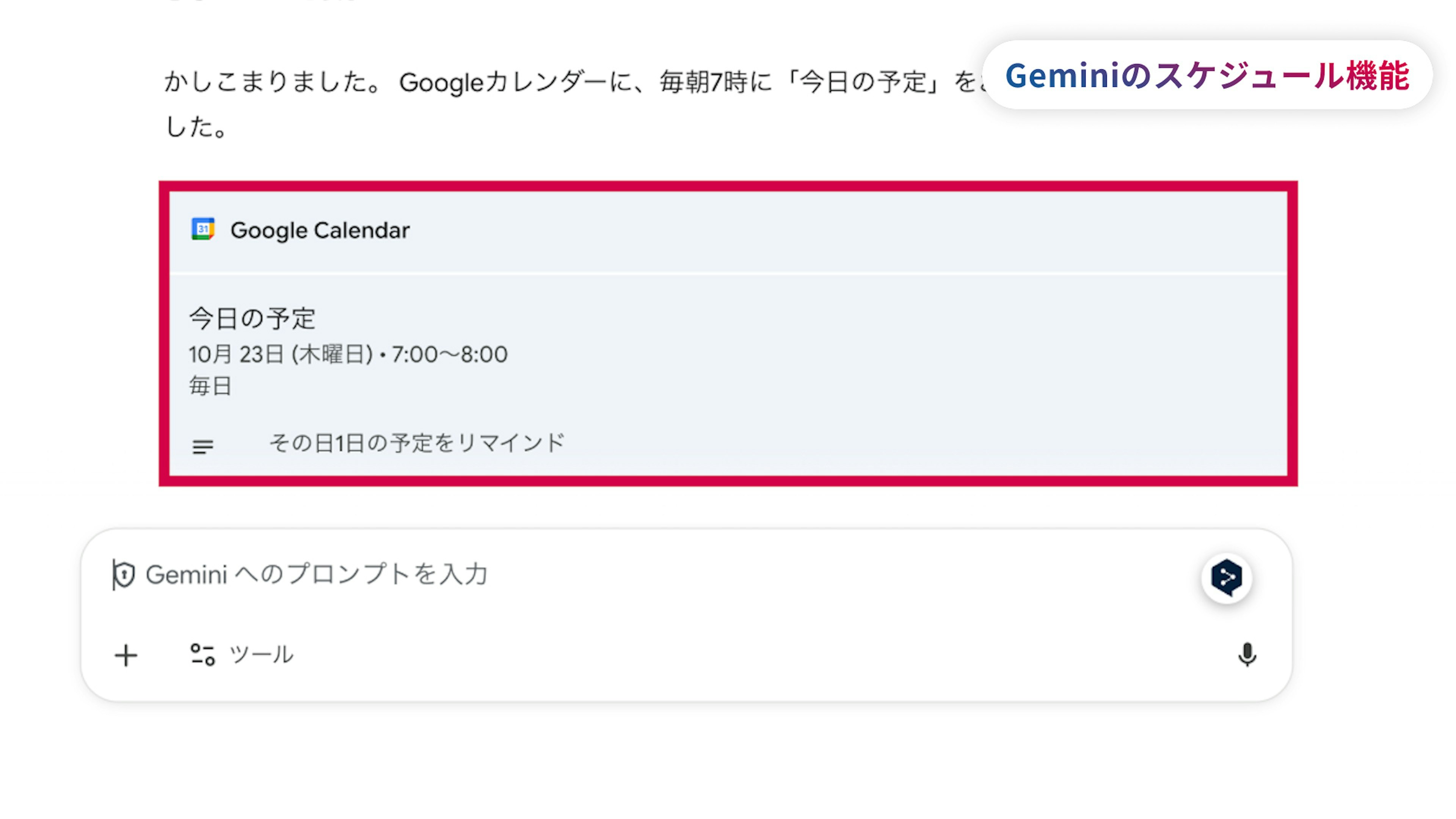Click the した。 line ending the response

[196, 127]
